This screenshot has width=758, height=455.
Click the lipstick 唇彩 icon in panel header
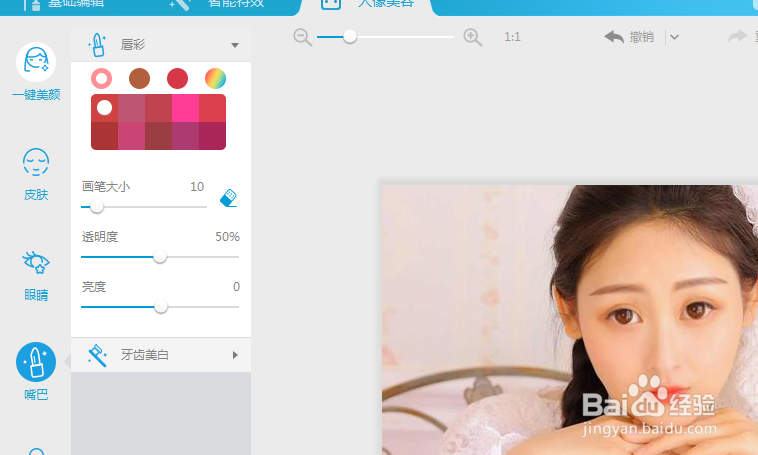[x=97, y=45]
